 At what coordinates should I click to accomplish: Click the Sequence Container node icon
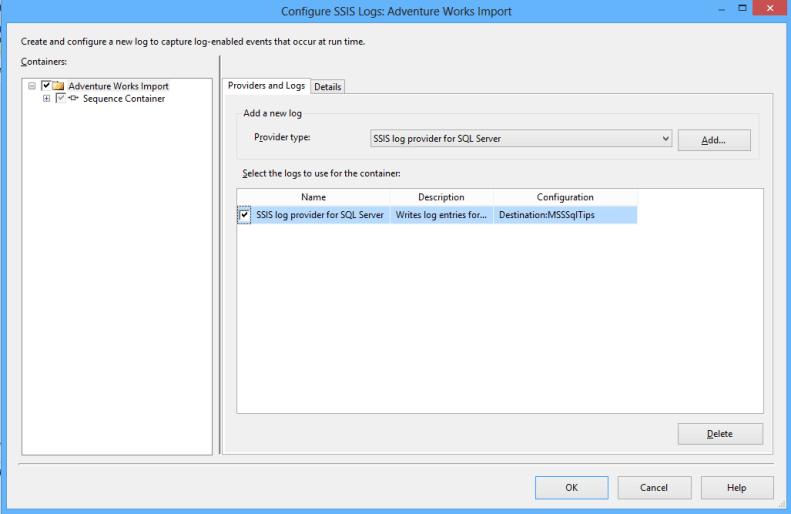tap(73, 98)
